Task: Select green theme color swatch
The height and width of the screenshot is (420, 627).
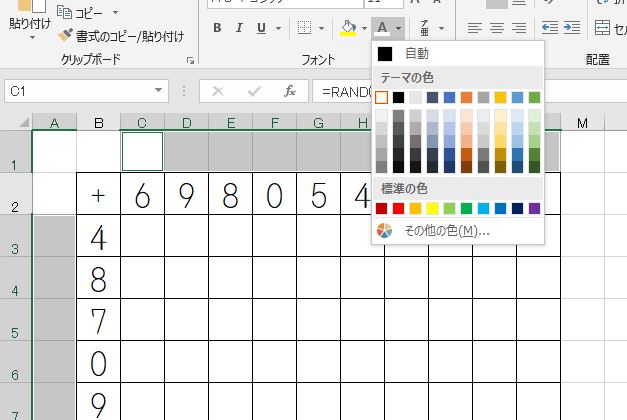Action: coord(534,97)
